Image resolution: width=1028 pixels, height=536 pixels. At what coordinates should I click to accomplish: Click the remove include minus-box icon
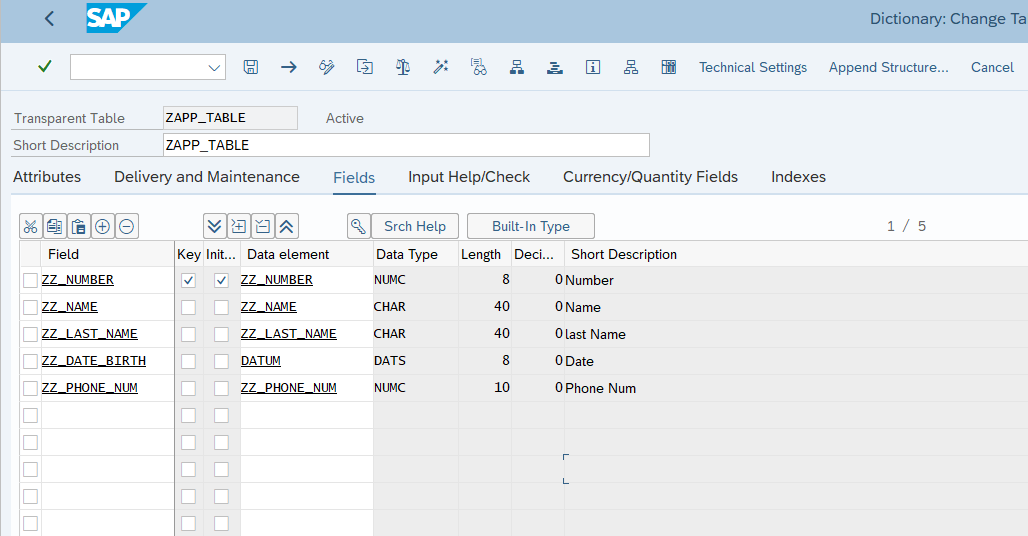coord(262,227)
